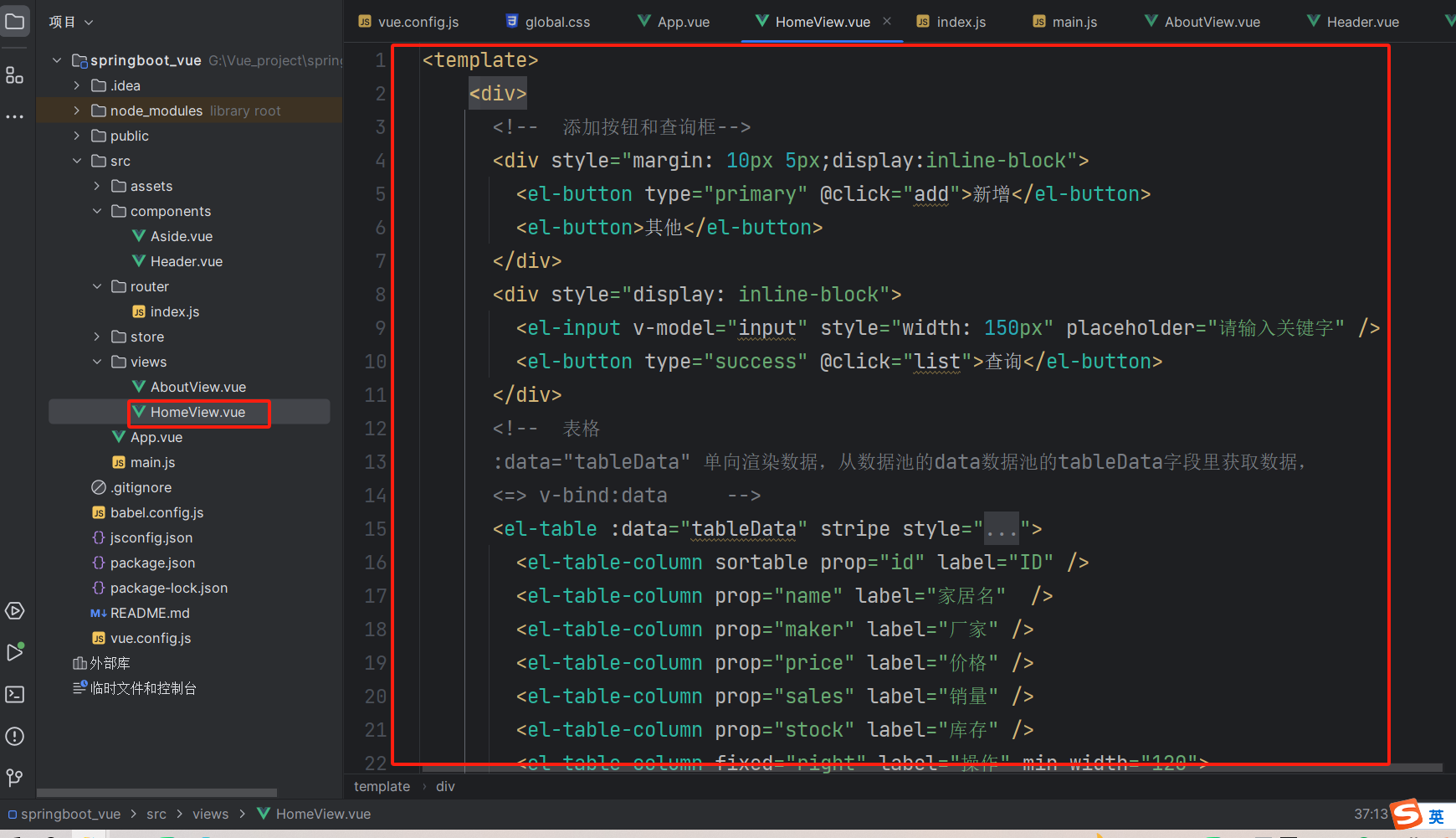Select App.vue in the project tree
Viewport: 1456px width, 838px height.
156,437
